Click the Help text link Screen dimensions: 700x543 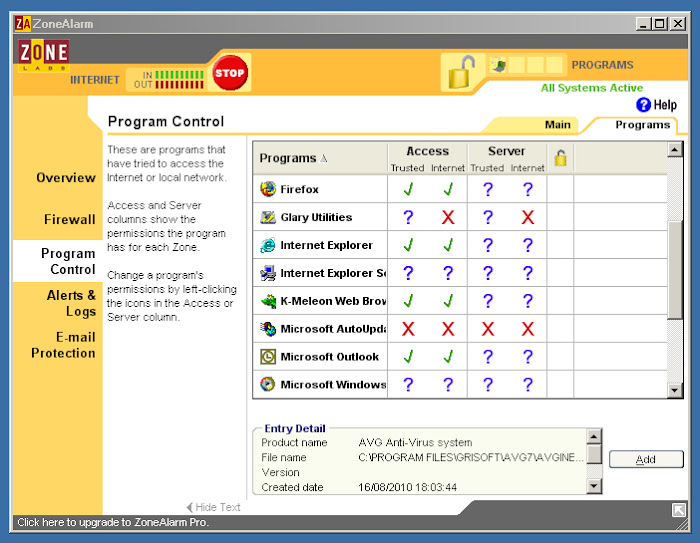pyautogui.click(x=665, y=105)
